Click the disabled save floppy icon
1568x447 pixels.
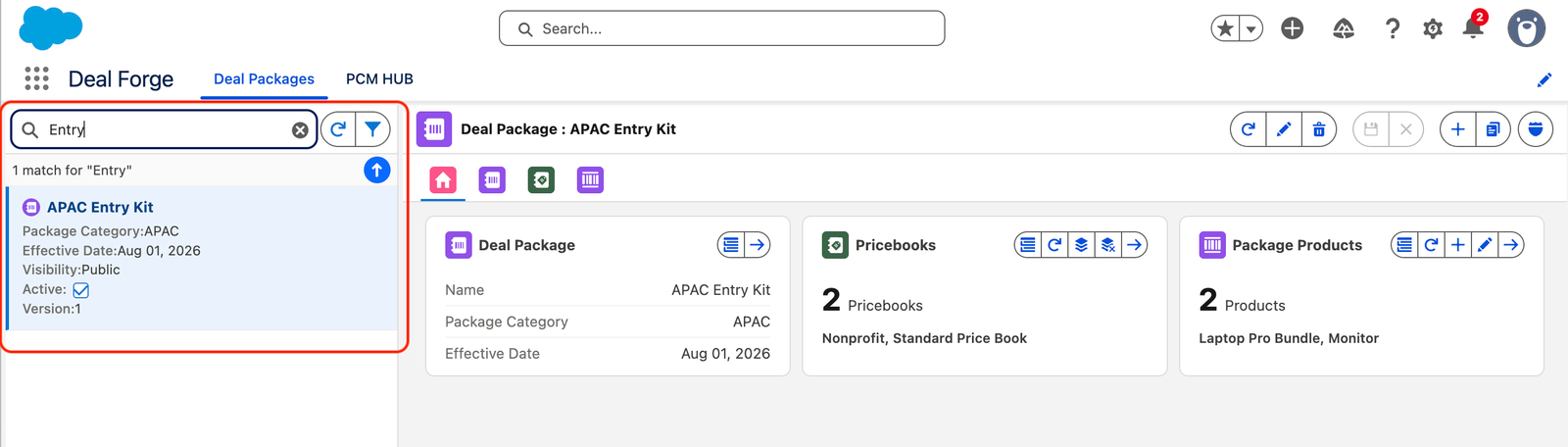[x=1371, y=129]
